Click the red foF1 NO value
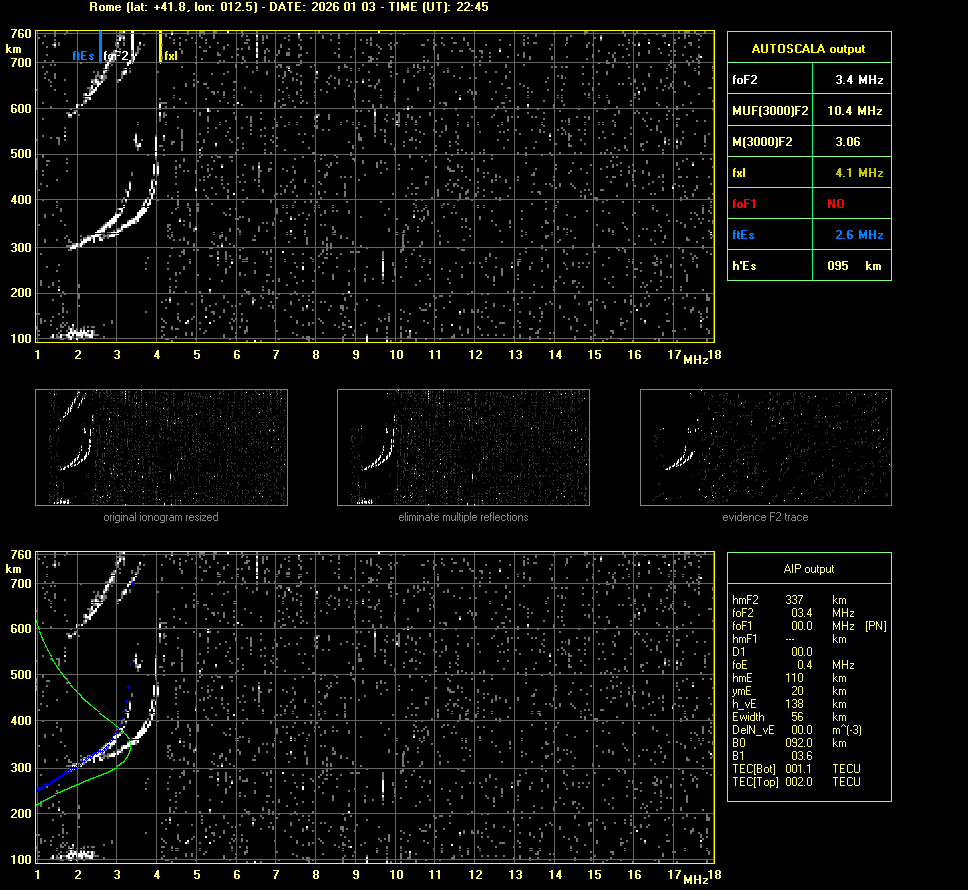The width and height of the screenshot is (968, 890). pos(836,204)
